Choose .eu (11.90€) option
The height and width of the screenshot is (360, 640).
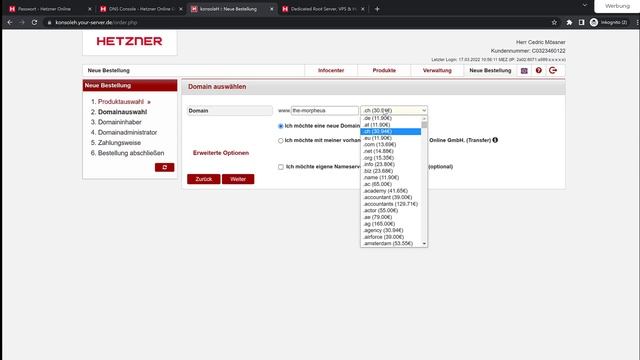(391, 138)
